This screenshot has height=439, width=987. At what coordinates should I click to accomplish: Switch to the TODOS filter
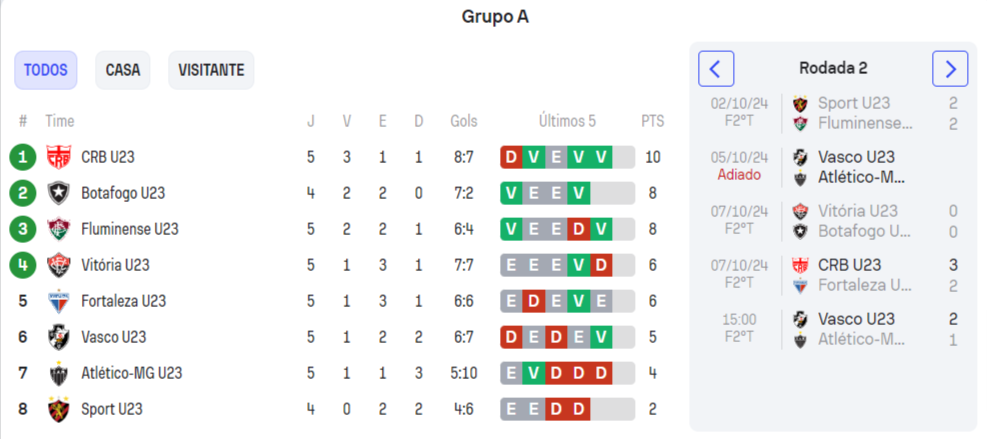(x=46, y=70)
